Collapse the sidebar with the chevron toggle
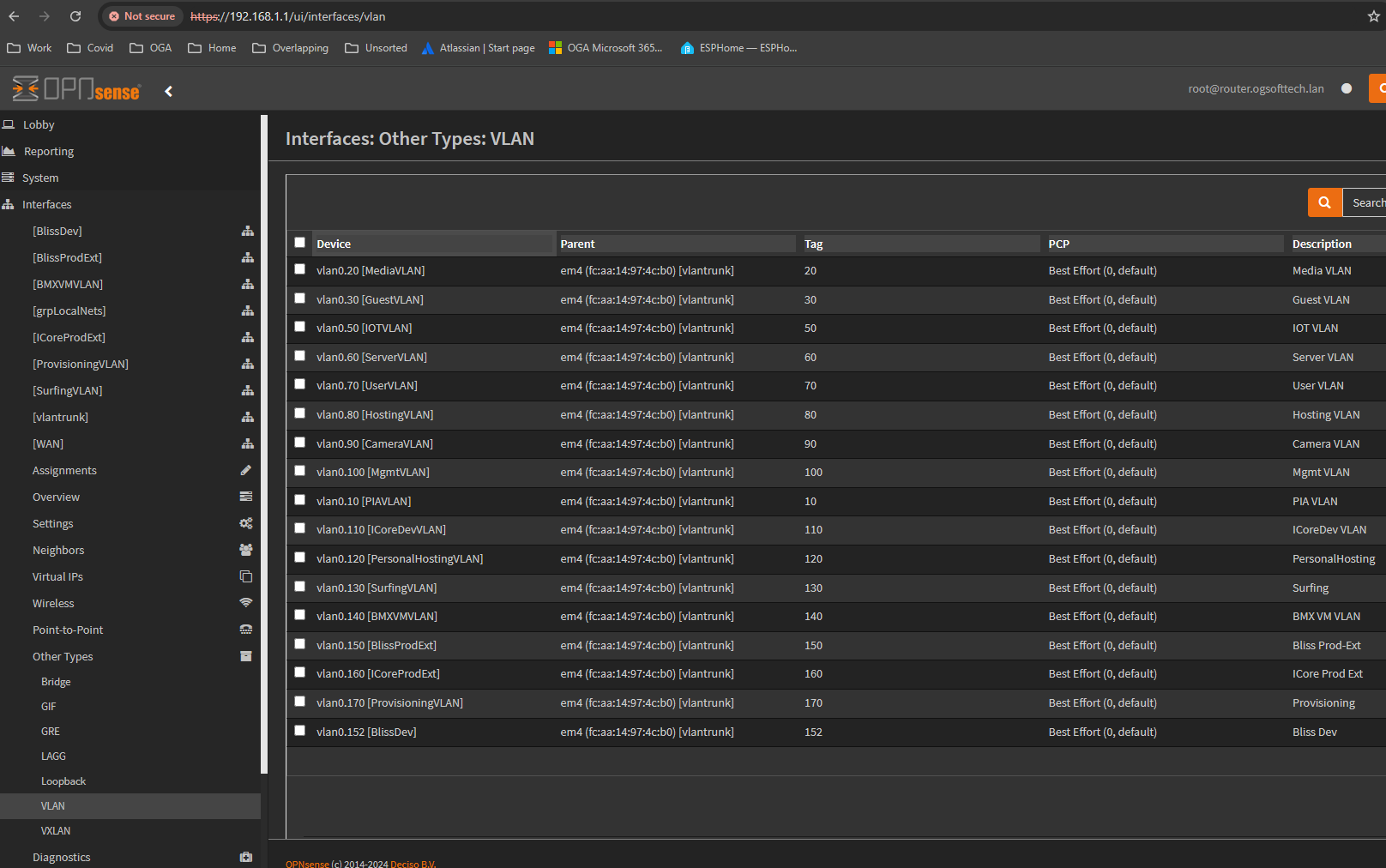Screen dimensions: 1386x868 [169, 91]
